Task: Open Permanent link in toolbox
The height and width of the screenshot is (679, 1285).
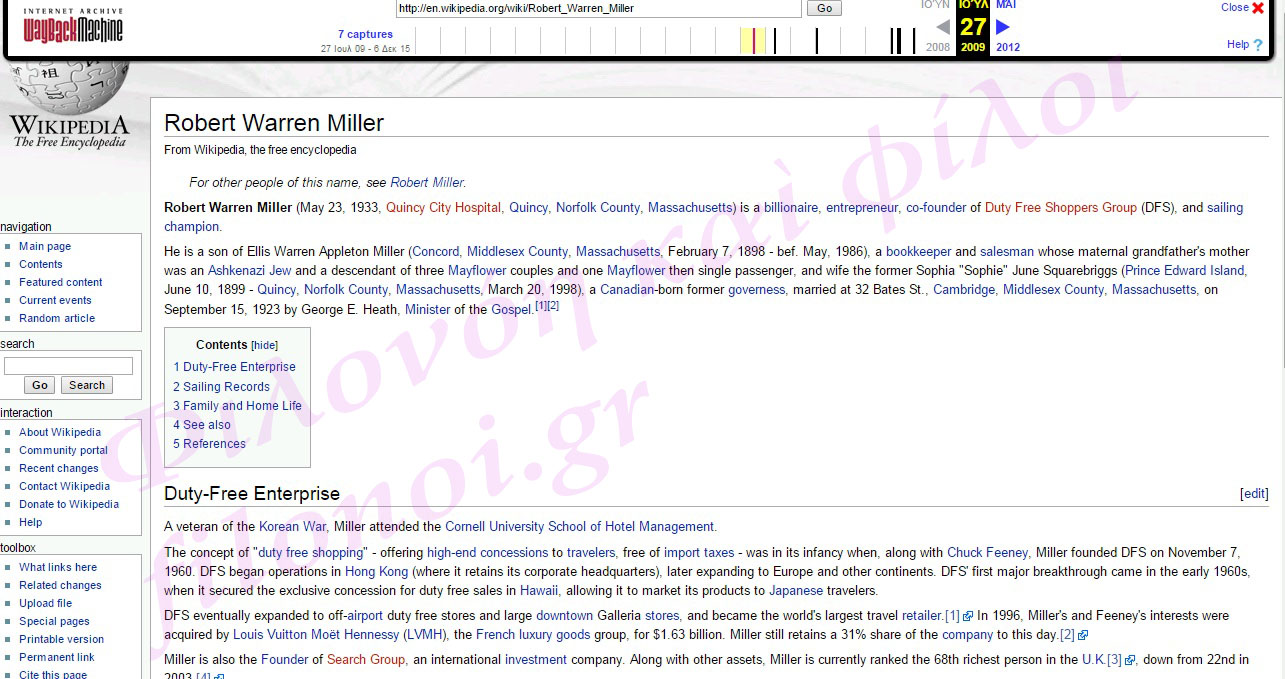Action: coord(57,657)
